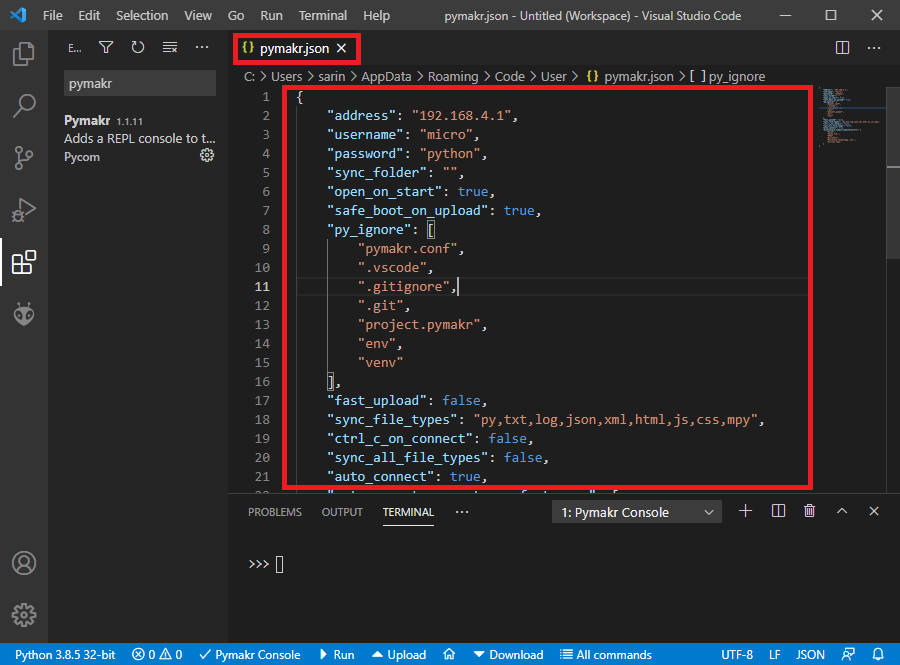The width and height of the screenshot is (900, 665).
Task: Open the extensions filter icon
Action: point(106,47)
